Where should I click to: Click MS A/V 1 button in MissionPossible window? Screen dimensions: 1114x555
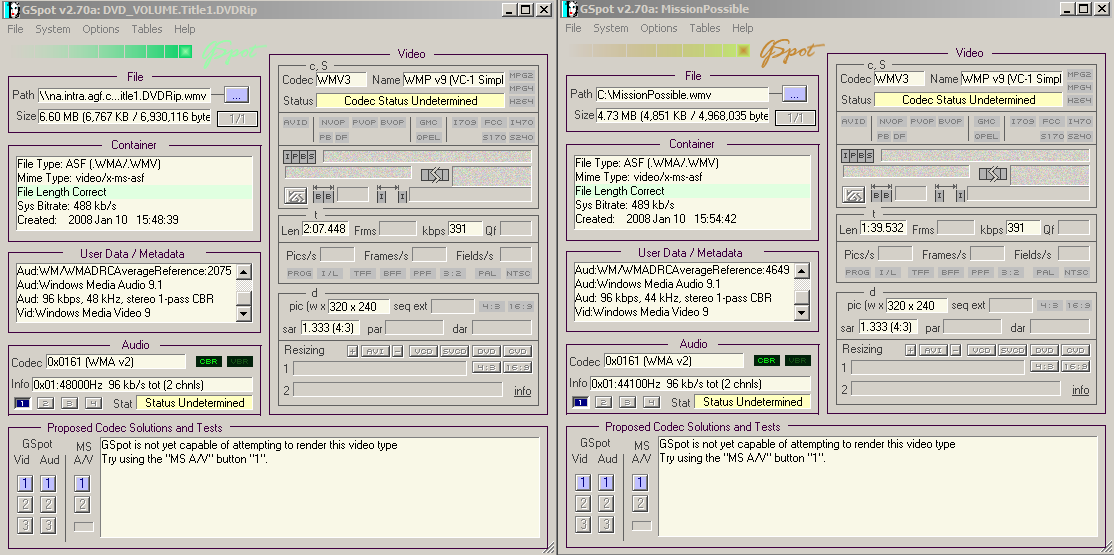coord(640,483)
